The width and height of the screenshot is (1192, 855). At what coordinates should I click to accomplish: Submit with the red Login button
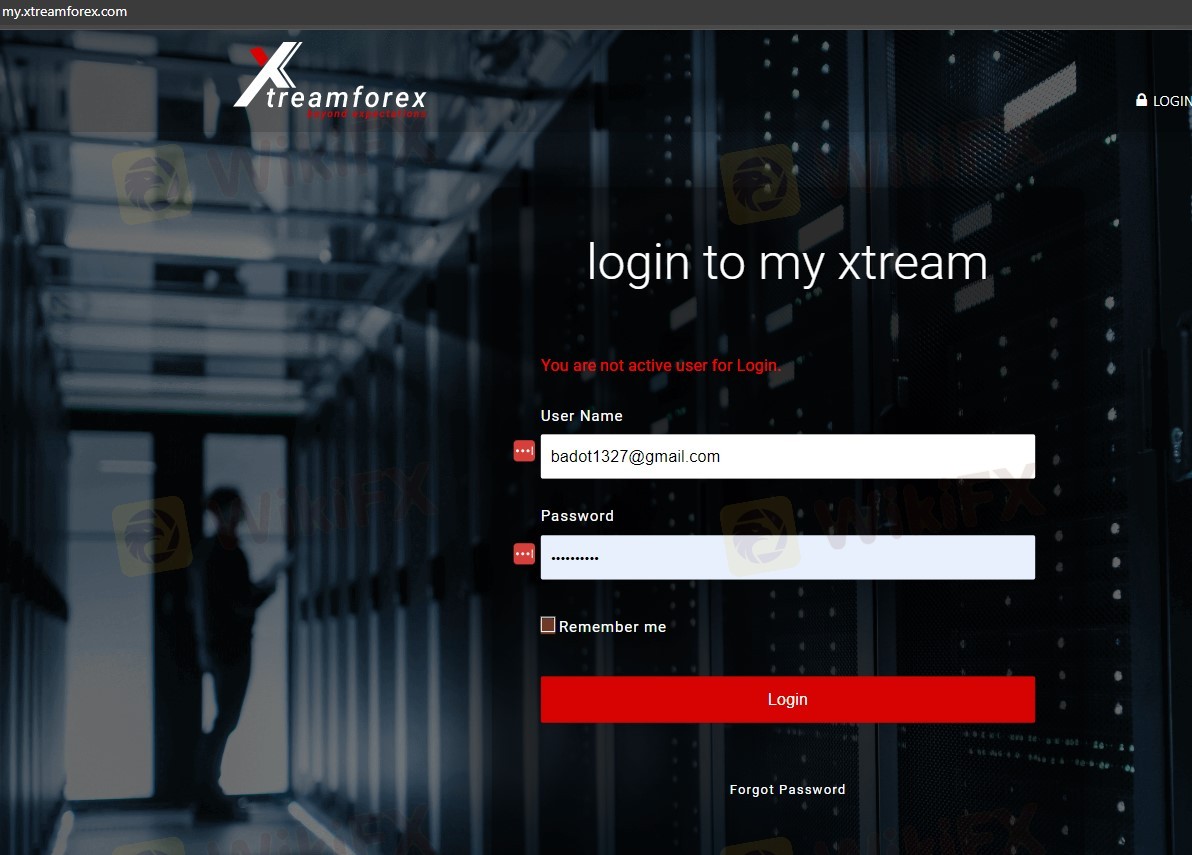point(788,699)
